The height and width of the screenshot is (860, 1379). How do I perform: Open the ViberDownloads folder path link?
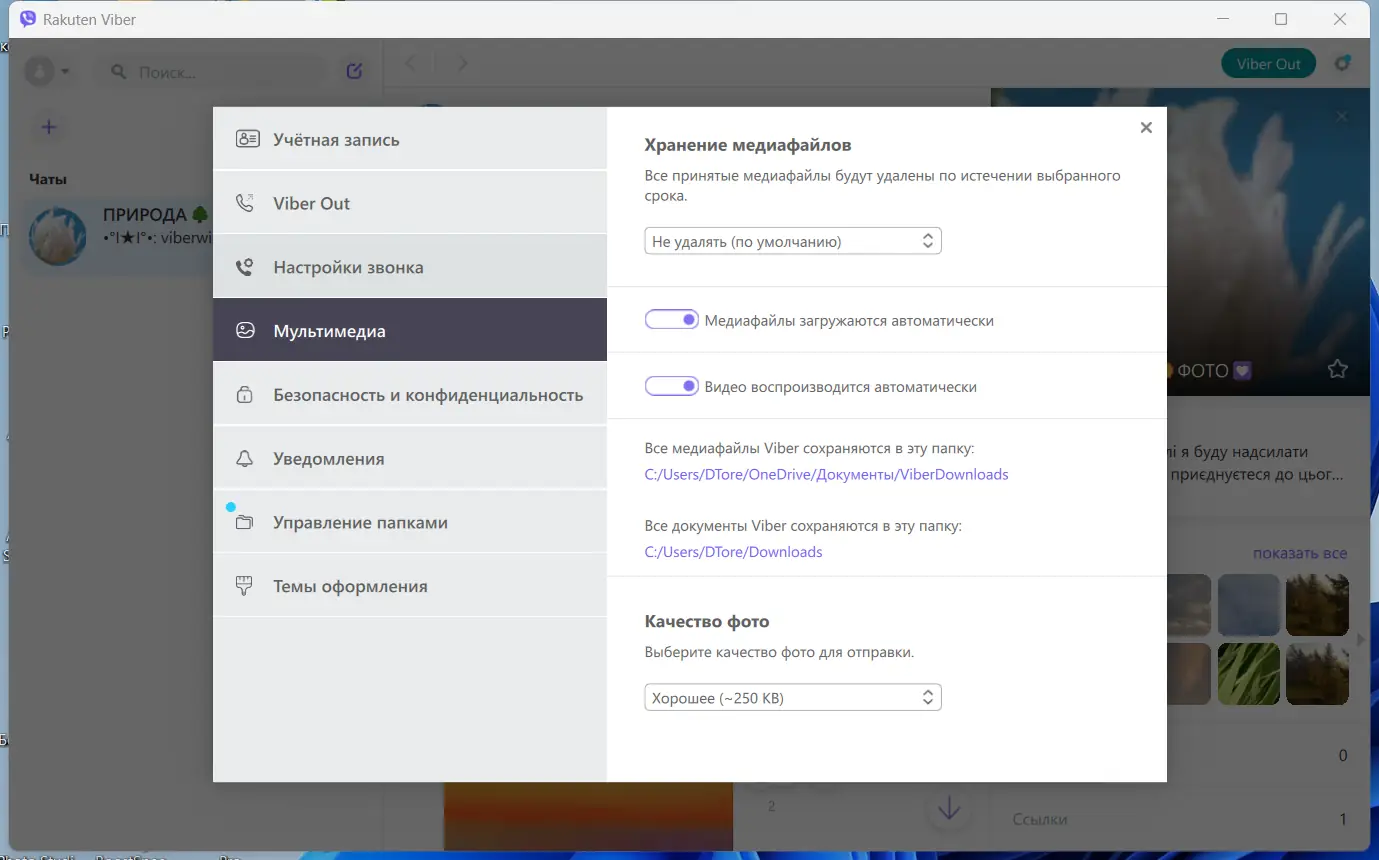click(826, 474)
